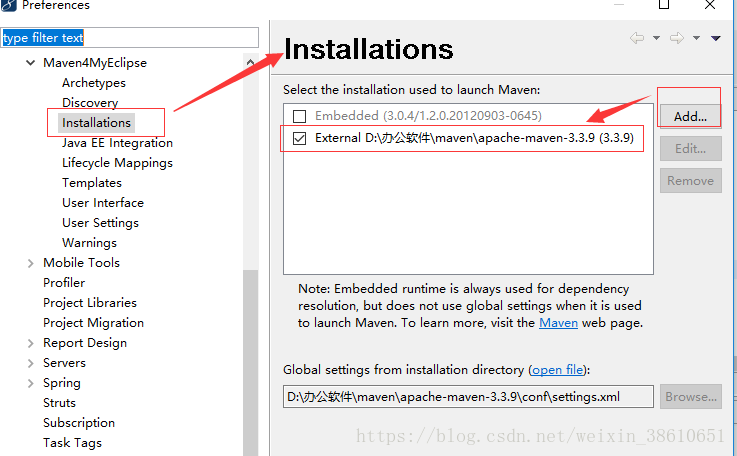
Task: Select Subscription in the tree
Action: tap(79, 423)
